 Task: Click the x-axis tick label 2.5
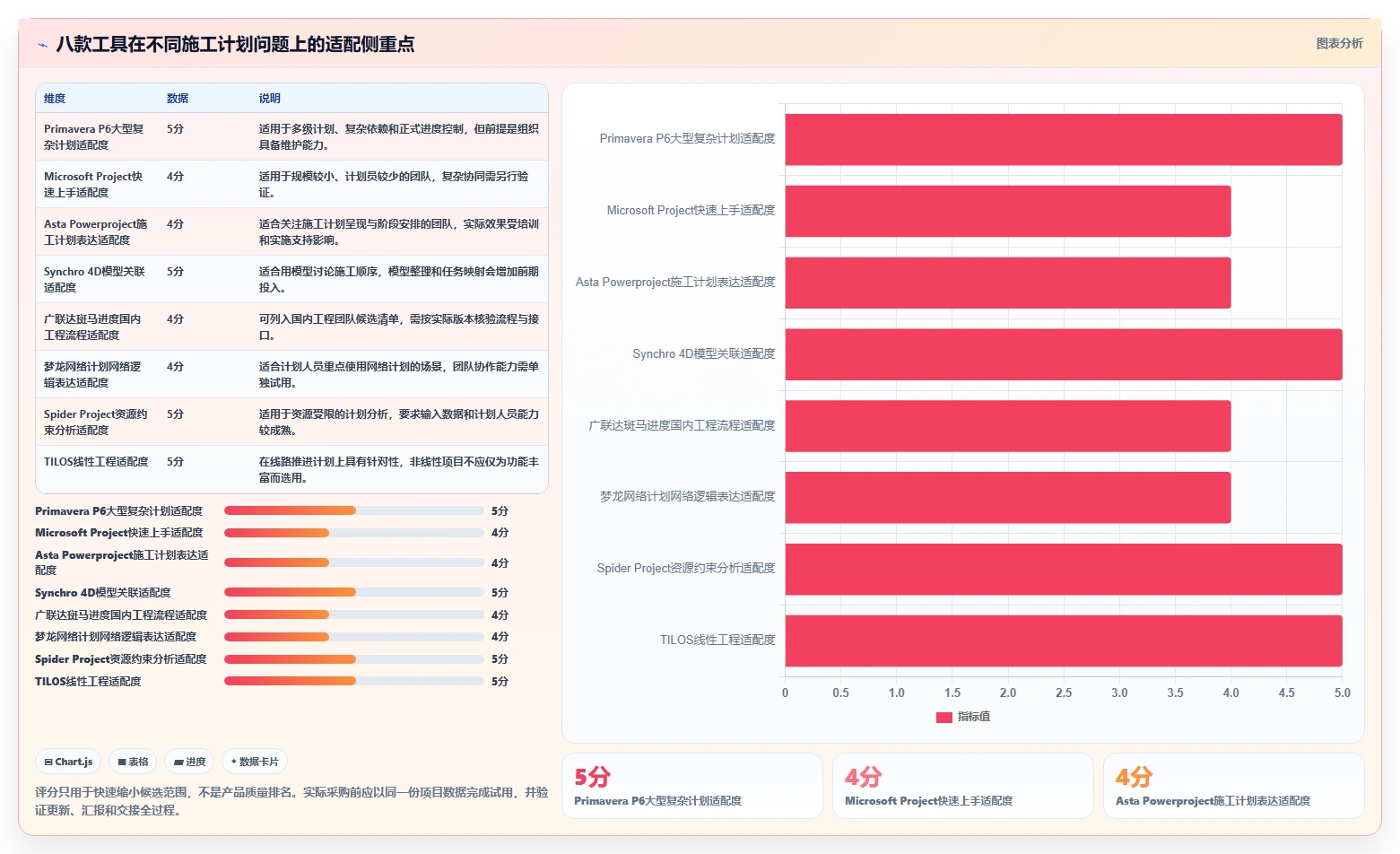[1064, 693]
